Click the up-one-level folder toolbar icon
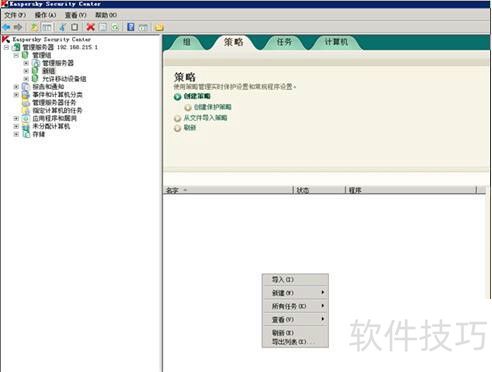Screen dimensions: 492x372 34,27
